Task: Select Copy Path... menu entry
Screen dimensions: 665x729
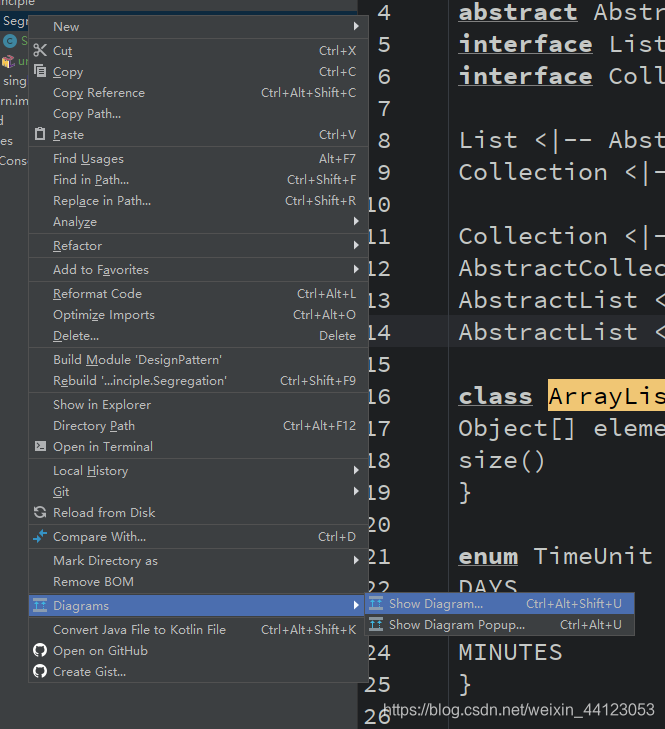Action: click(x=199, y=113)
